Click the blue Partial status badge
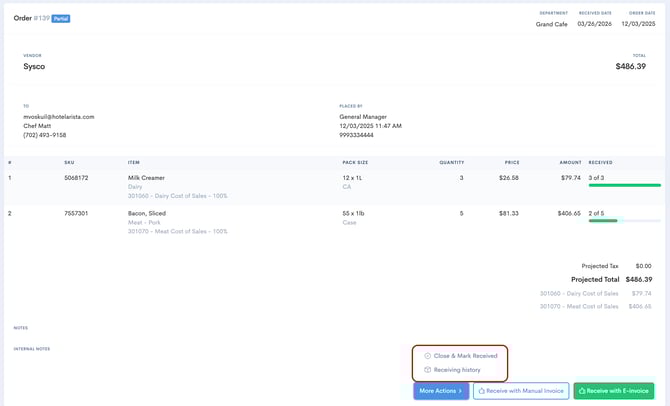Screen dimensions: 670x406 tap(61, 18)
